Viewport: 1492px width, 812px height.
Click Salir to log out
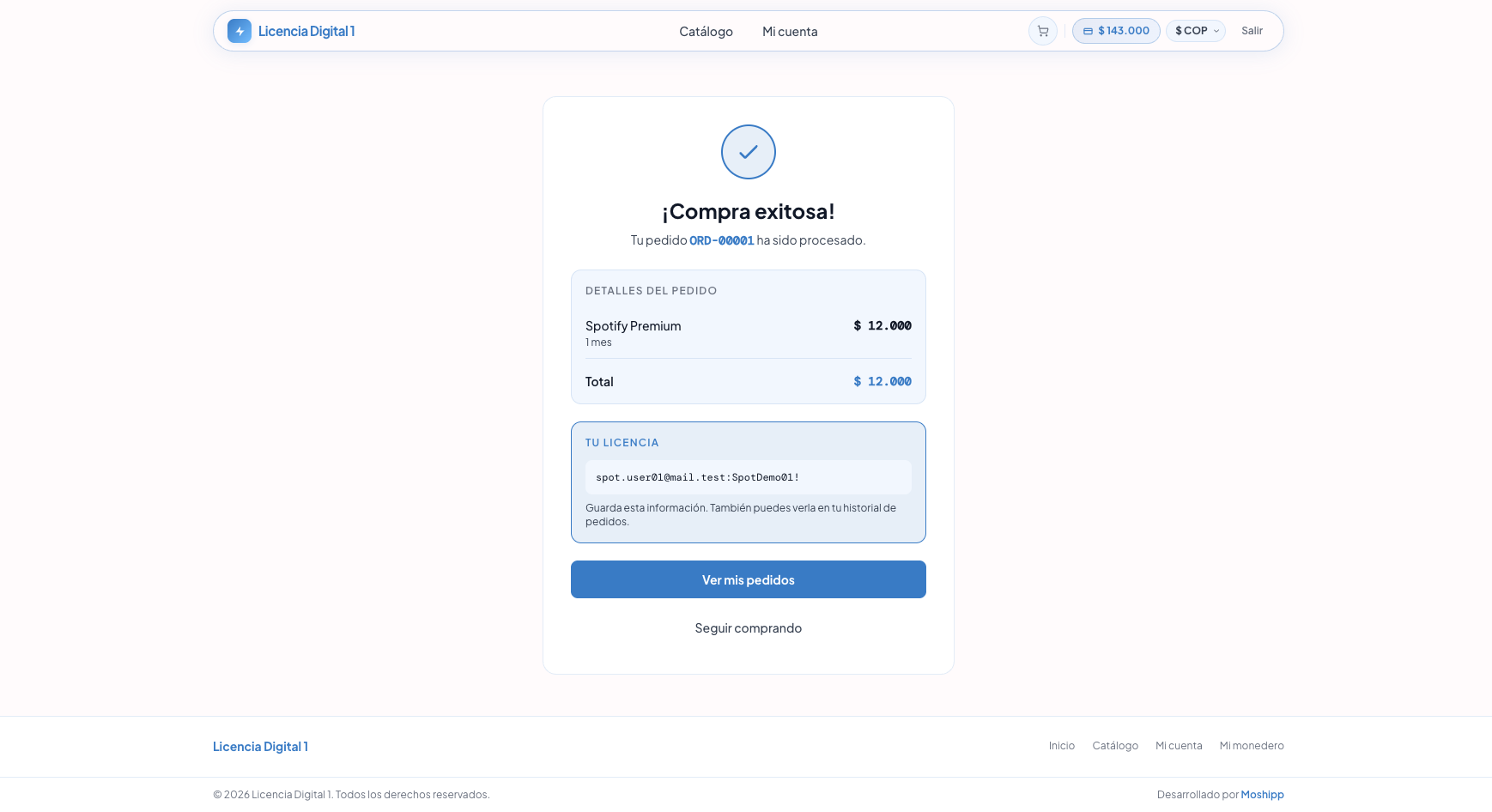click(x=1252, y=30)
